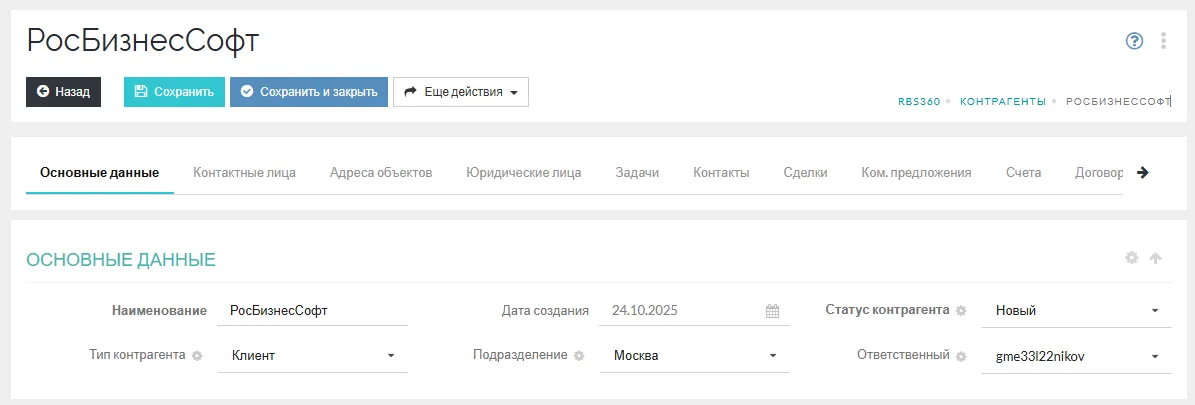Click the gear icon next to Подразделение

[579, 356]
